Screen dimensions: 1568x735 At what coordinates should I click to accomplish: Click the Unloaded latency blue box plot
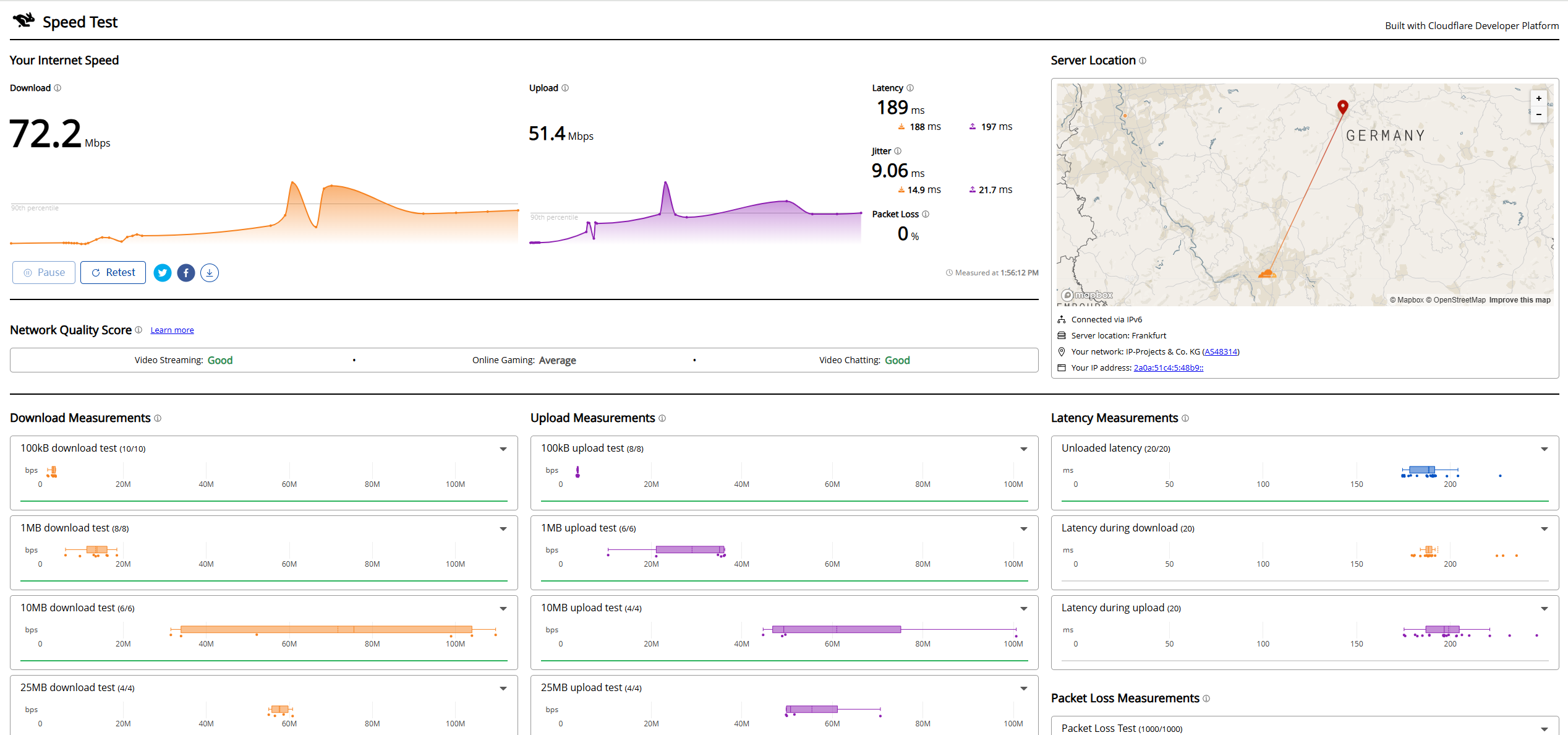point(1430,471)
